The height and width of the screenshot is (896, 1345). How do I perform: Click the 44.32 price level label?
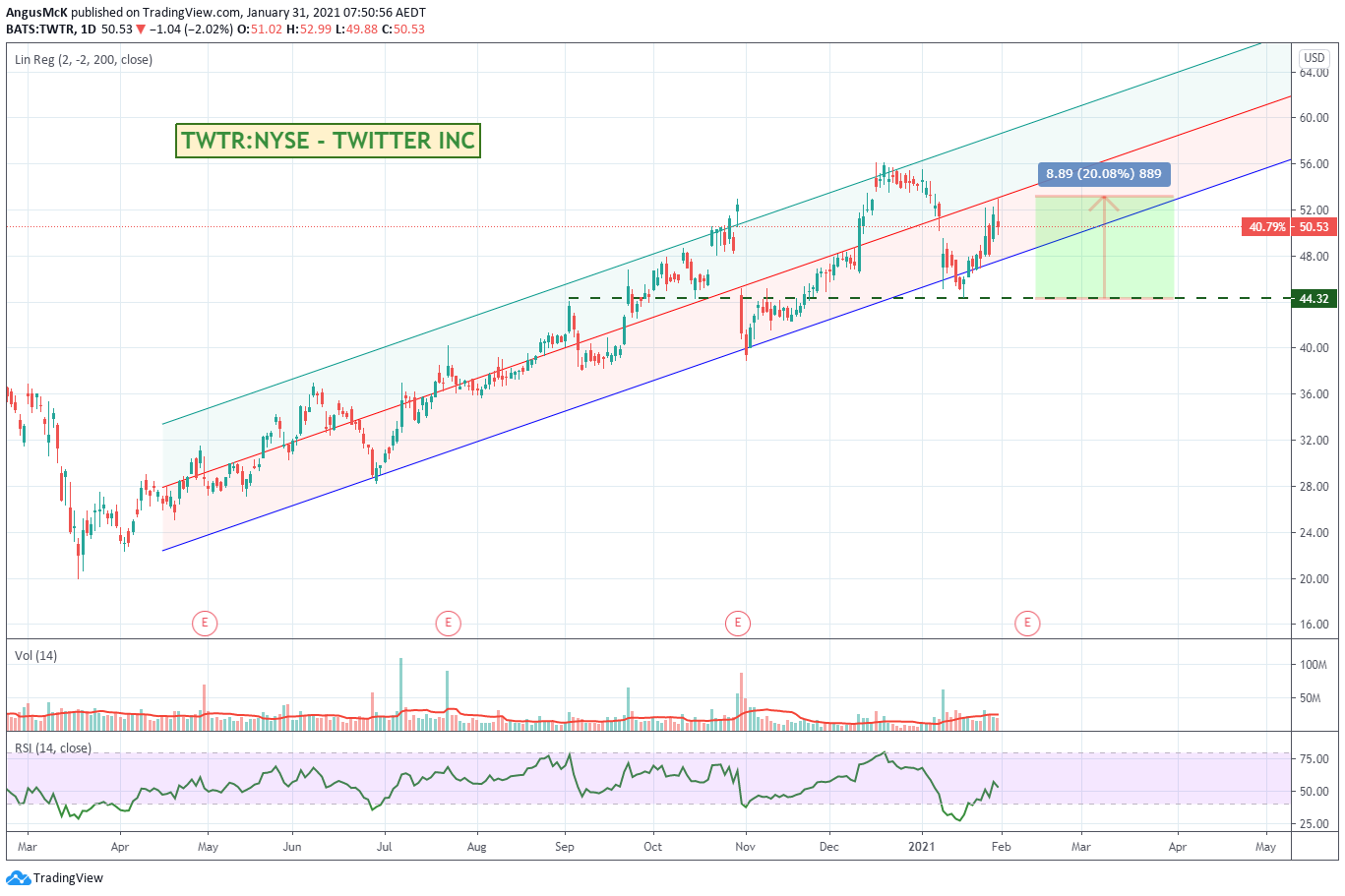(1314, 299)
